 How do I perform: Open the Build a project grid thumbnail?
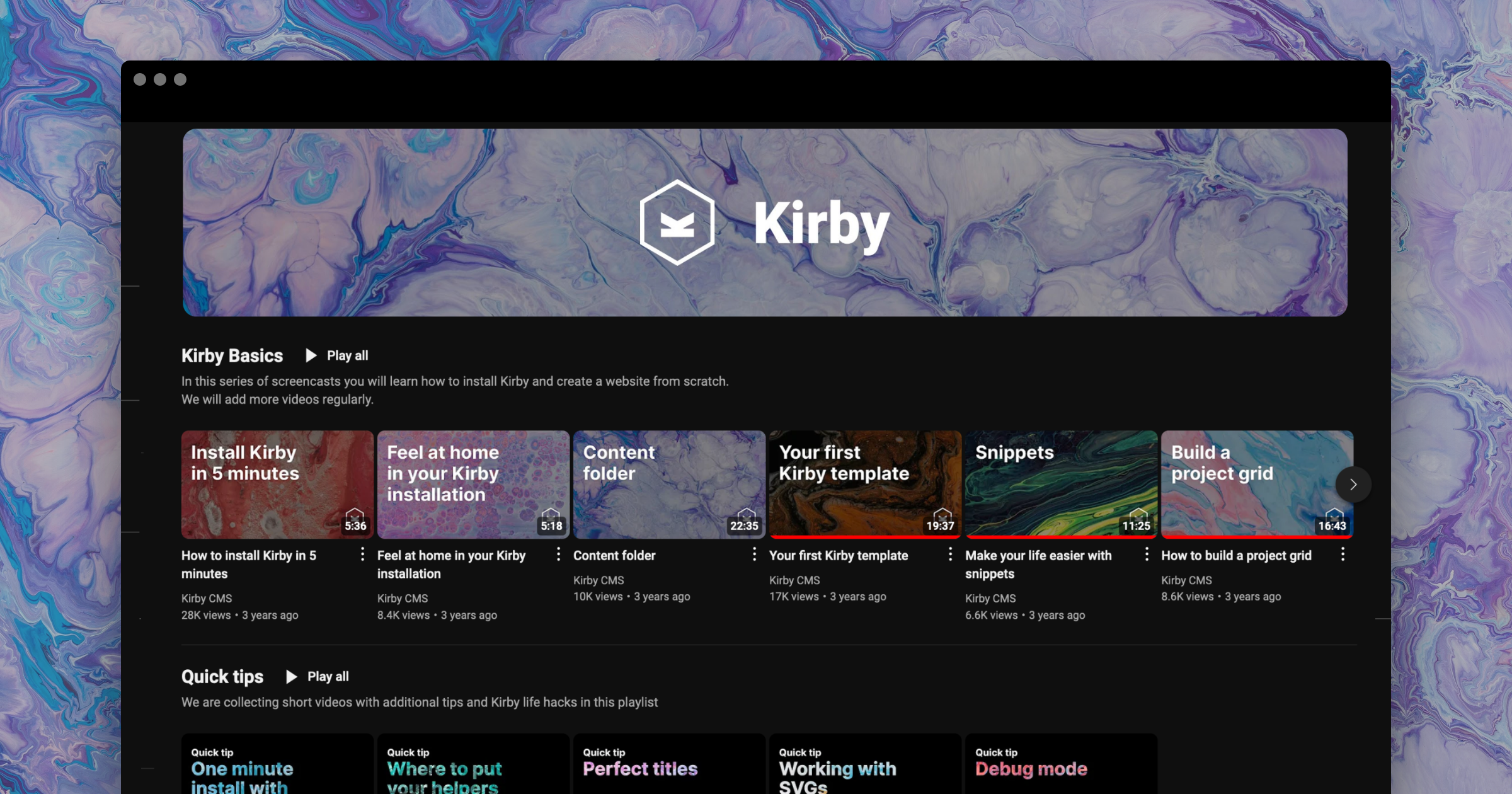click(x=1247, y=484)
